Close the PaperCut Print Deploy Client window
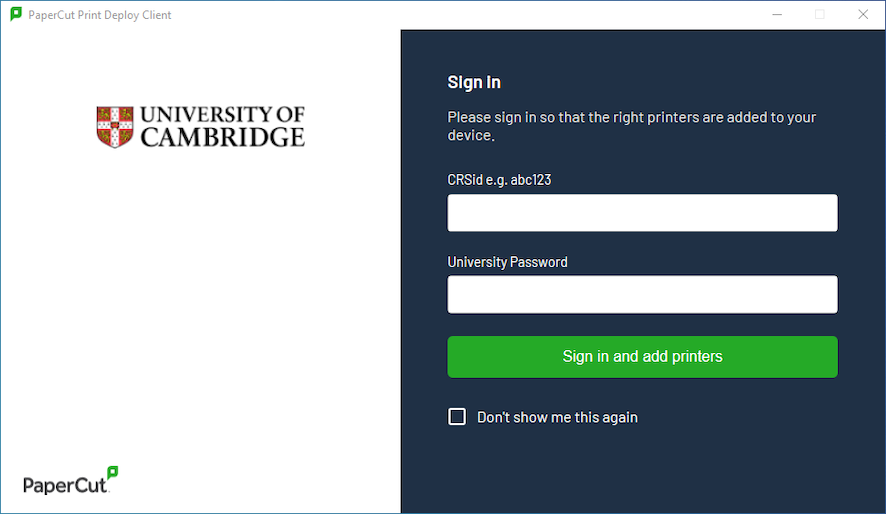886x514 pixels. pos(863,15)
